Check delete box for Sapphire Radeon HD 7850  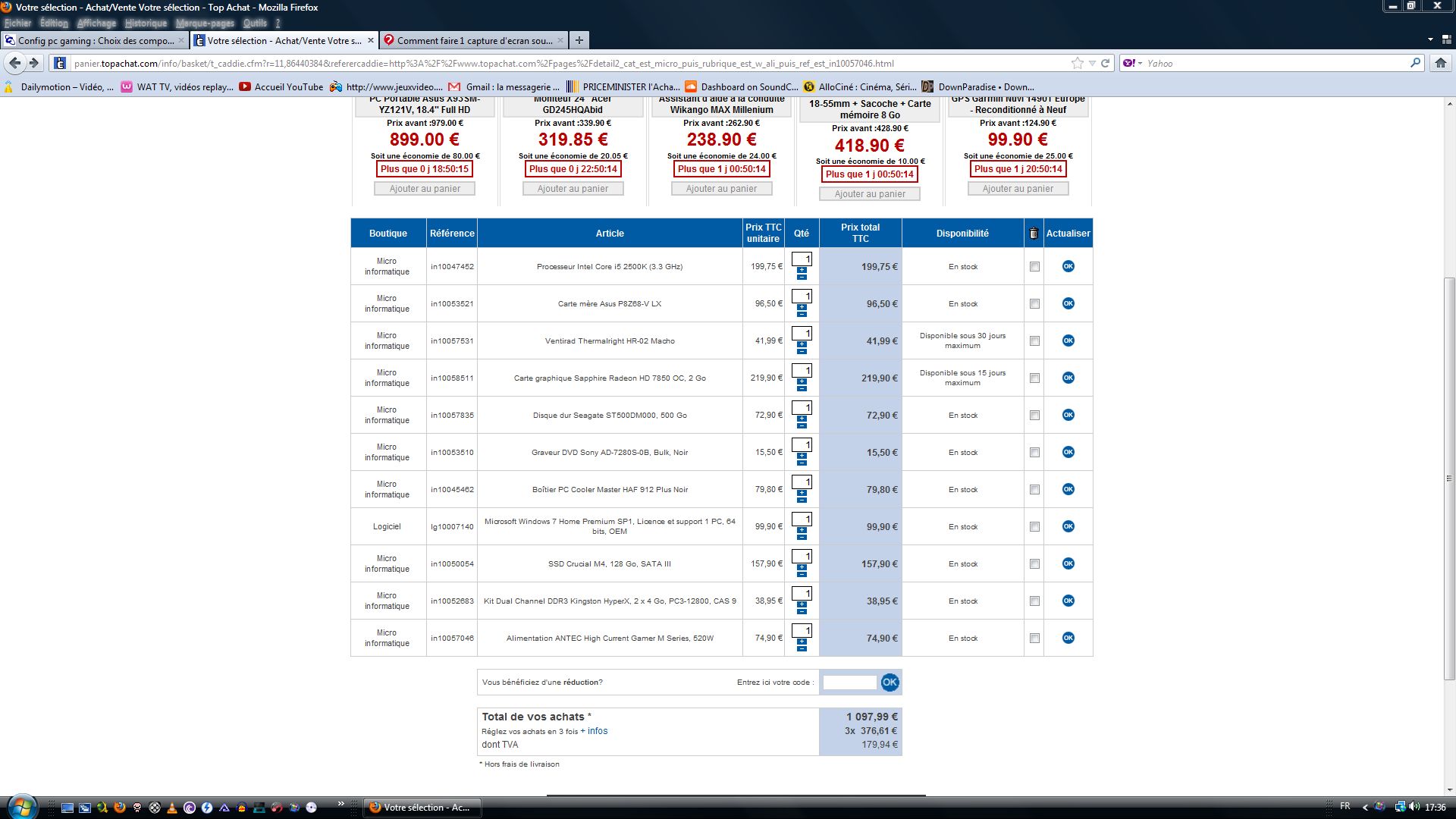(x=1034, y=378)
